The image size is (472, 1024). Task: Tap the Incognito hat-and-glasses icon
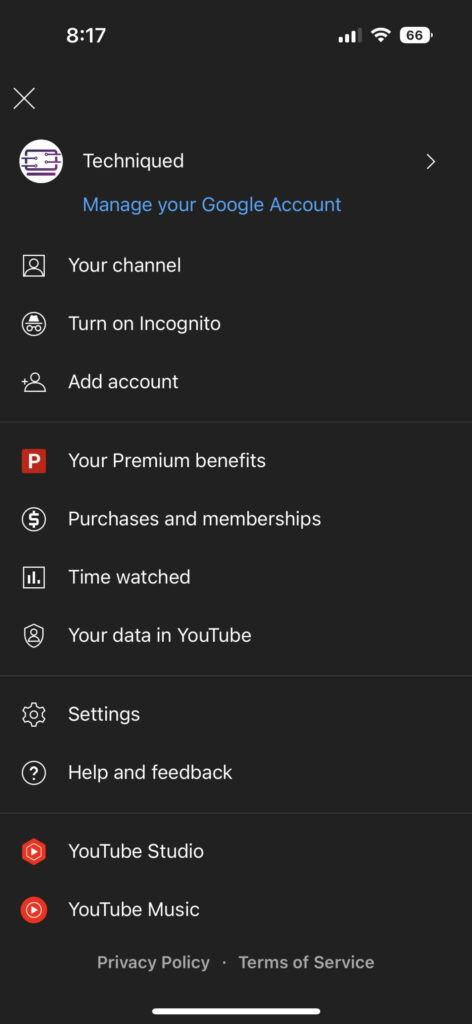(x=34, y=324)
